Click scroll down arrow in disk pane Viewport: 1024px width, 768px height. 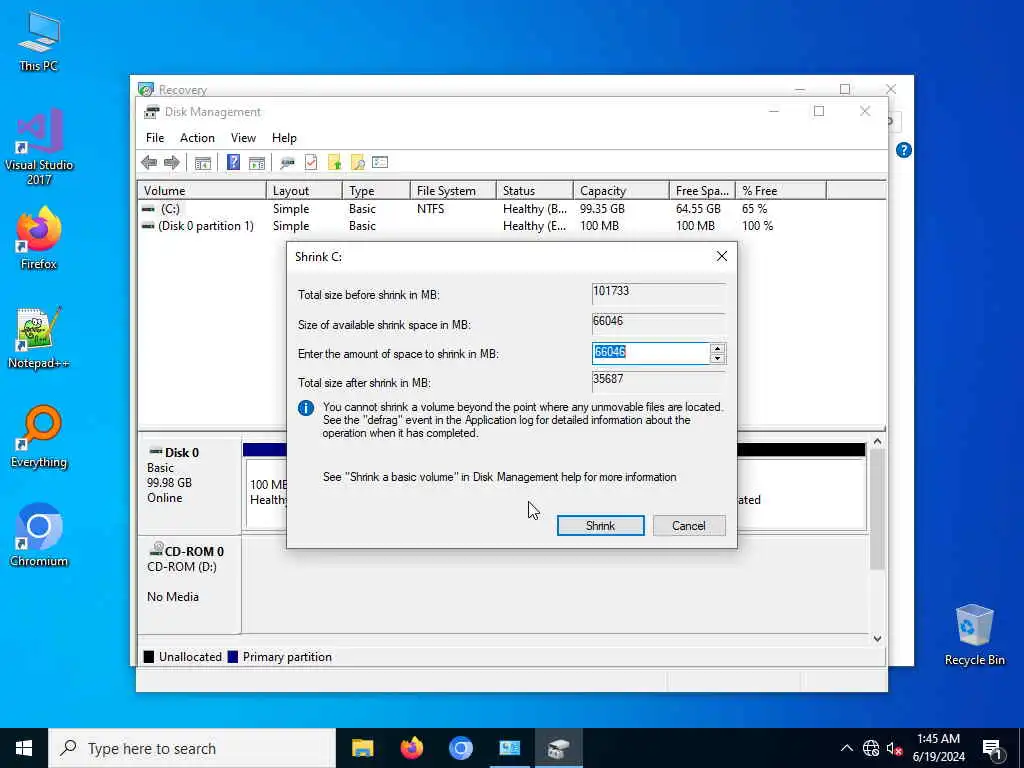tap(877, 639)
